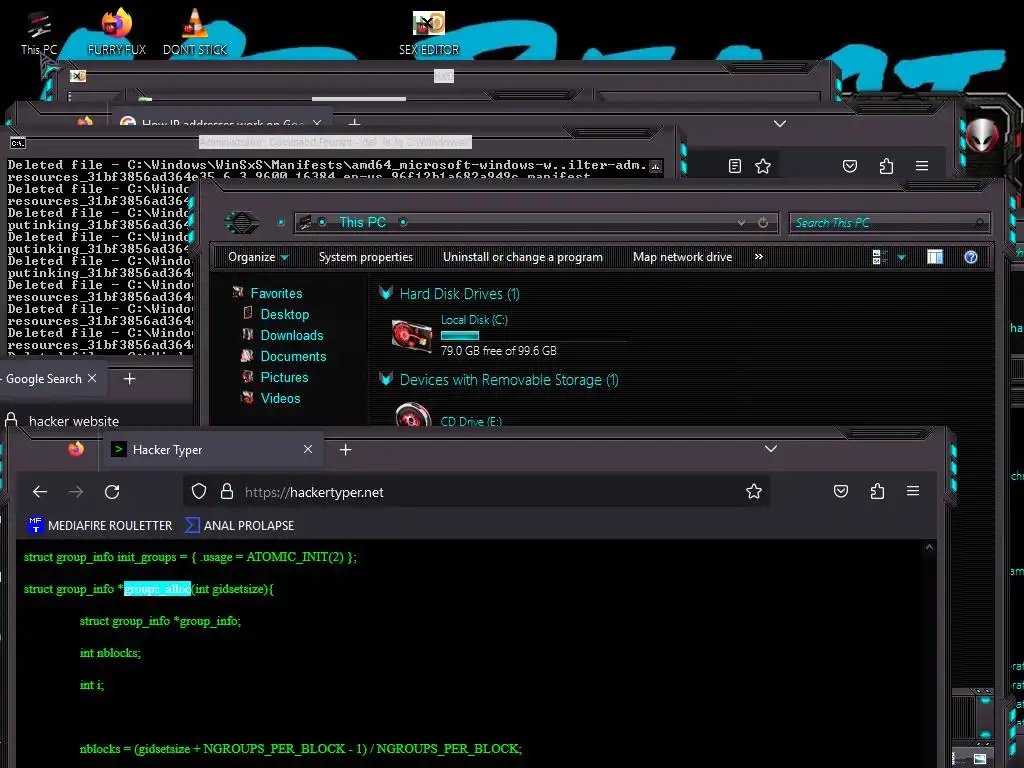View site security padlock for hackertyper.net
Image resolution: width=1024 pixels, height=768 pixels.
(227, 491)
